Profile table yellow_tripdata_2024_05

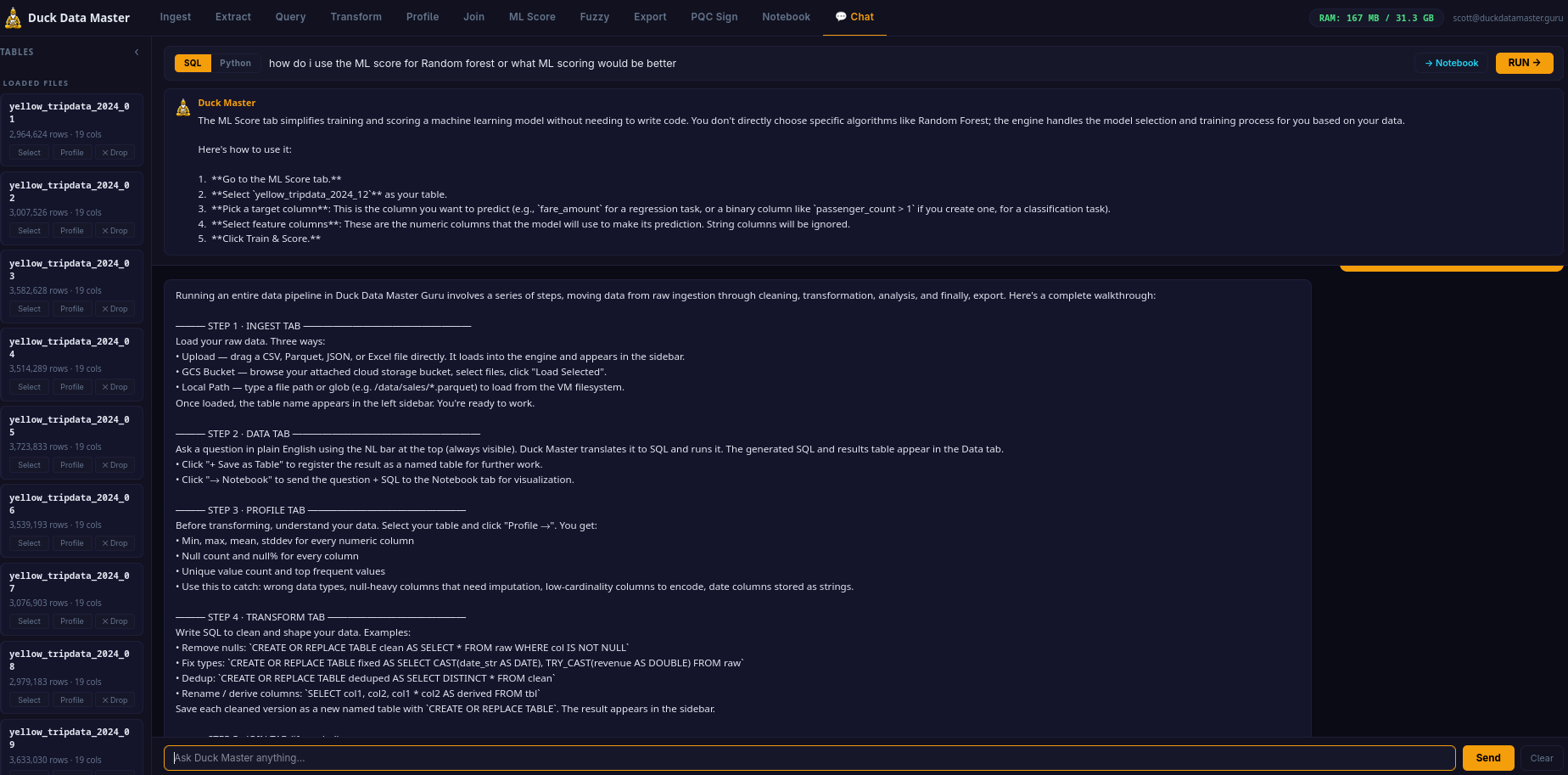(x=72, y=465)
